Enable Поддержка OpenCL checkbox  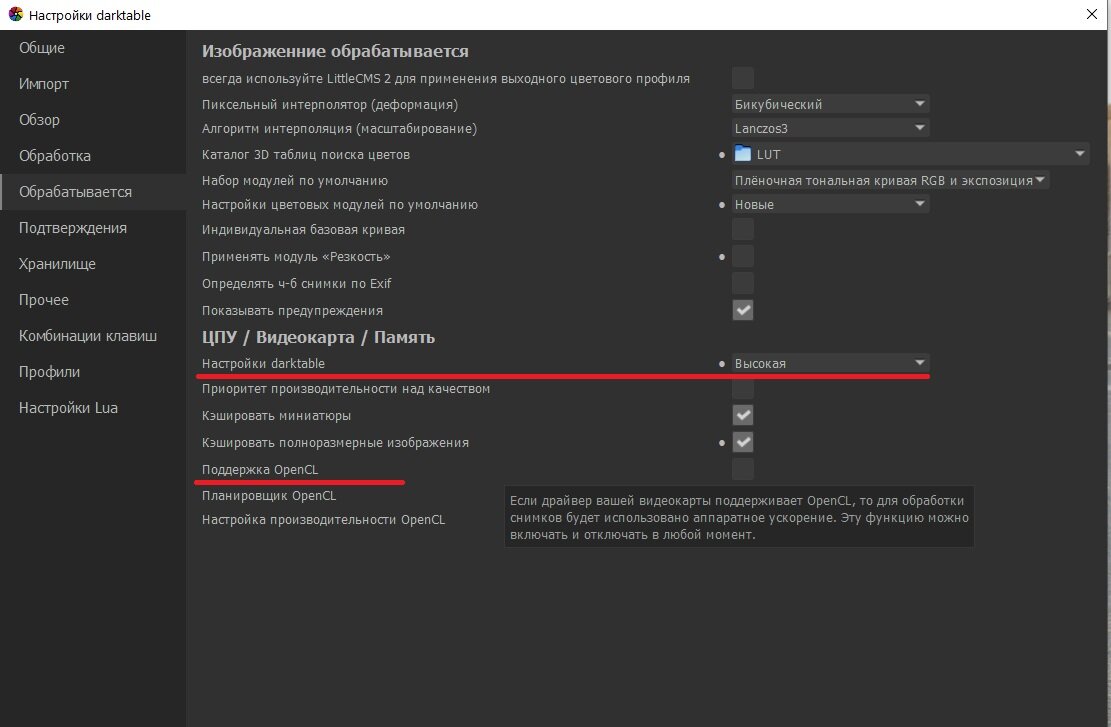(x=743, y=469)
